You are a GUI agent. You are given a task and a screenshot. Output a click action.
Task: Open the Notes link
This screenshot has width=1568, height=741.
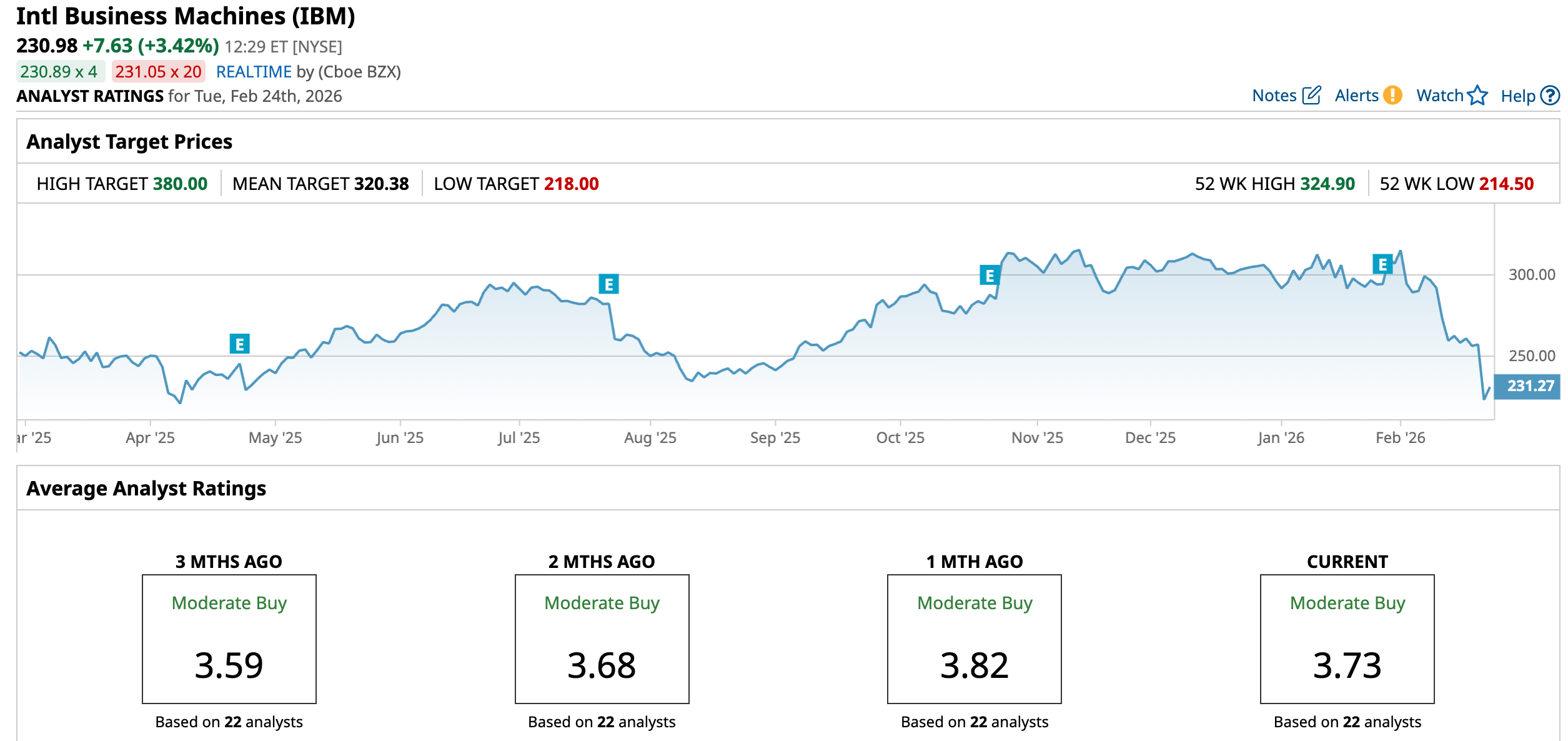click(1274, 96)
